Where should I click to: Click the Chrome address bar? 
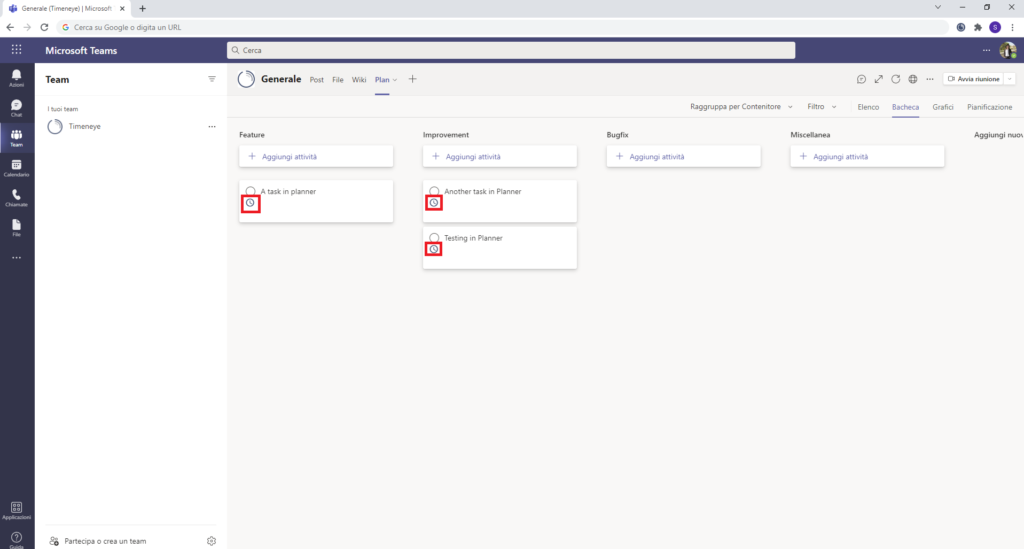[x=503, y=27]
